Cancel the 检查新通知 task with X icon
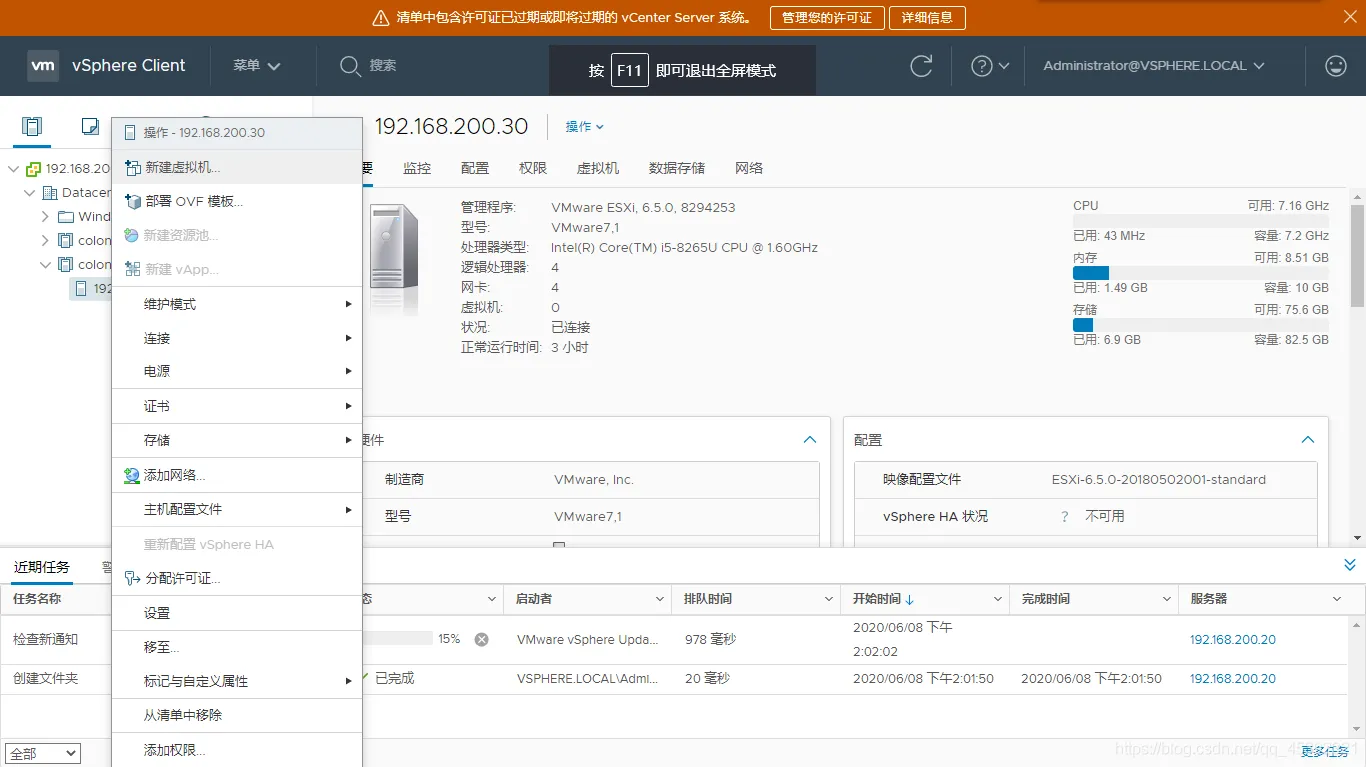Viewport: 1366px width, 767px height. tap(482, 639)
